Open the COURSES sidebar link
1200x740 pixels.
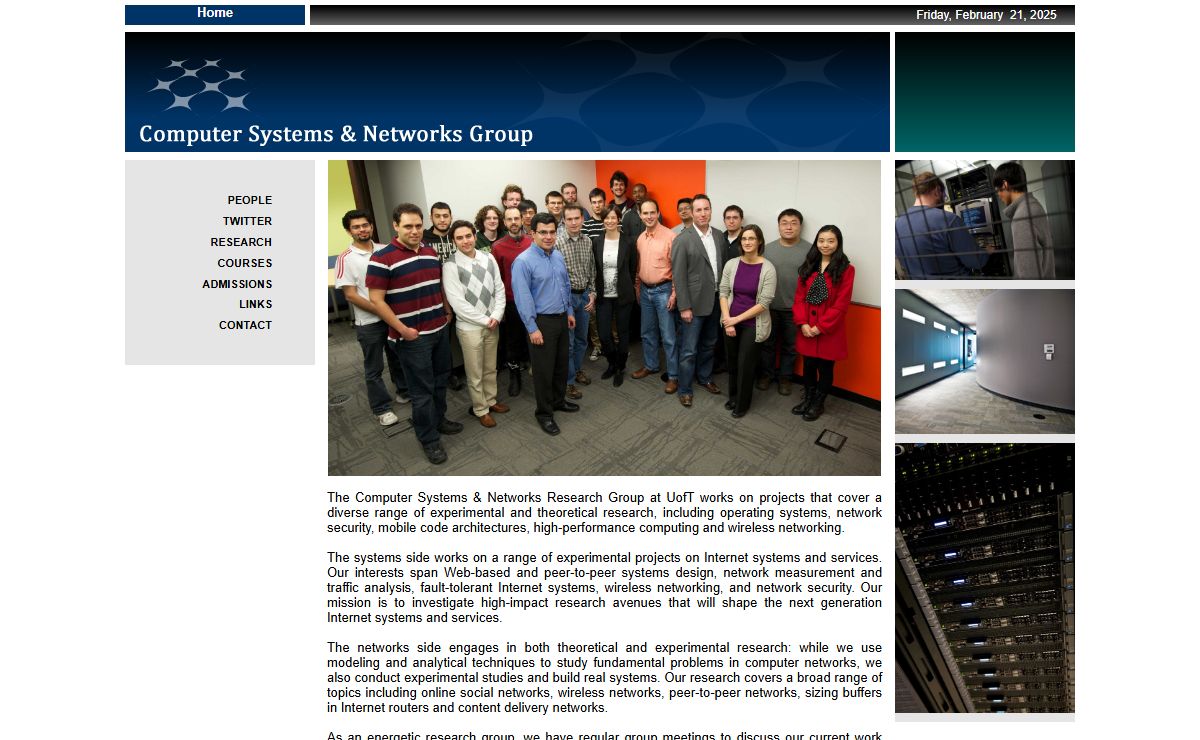244,263
